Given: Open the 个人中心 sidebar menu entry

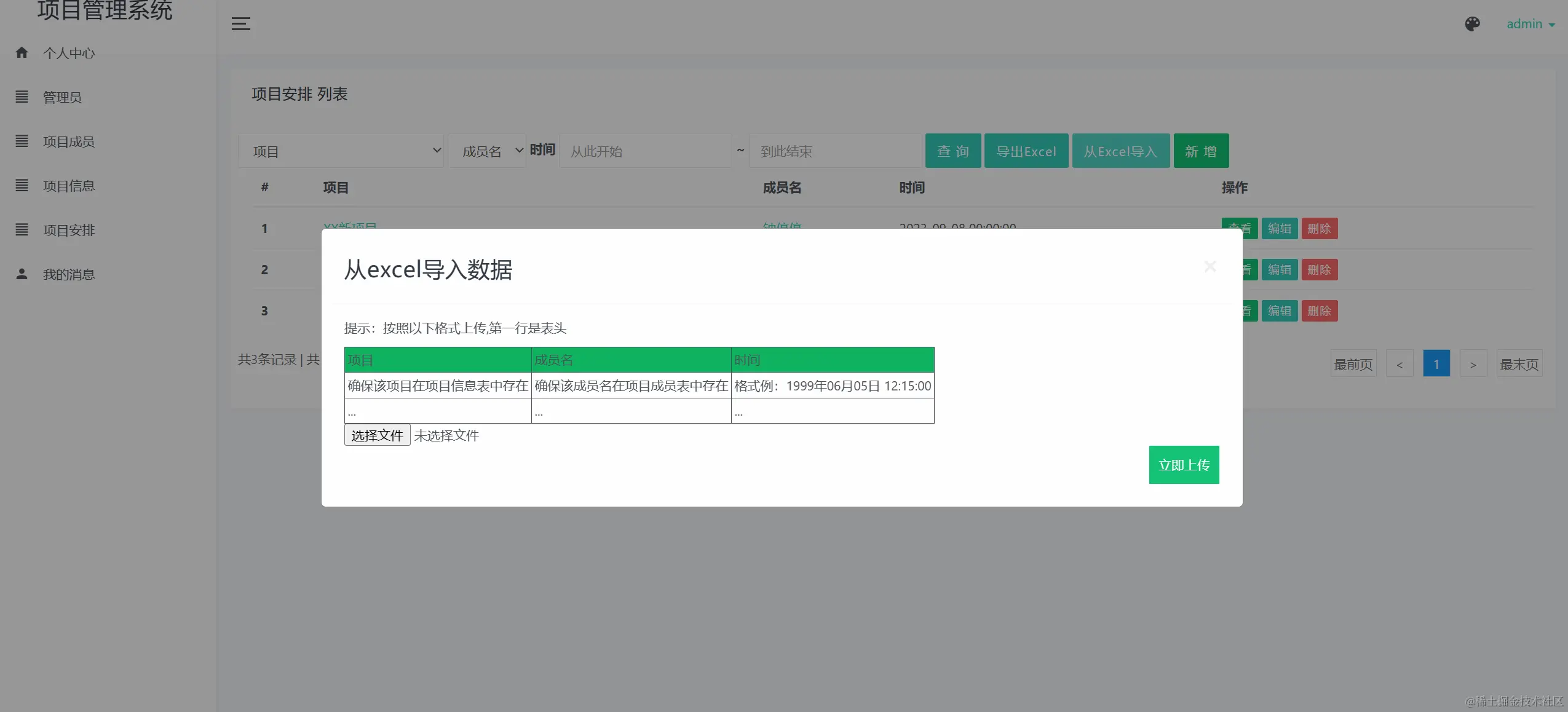Looking at the screenshot, I should point(69,53).
